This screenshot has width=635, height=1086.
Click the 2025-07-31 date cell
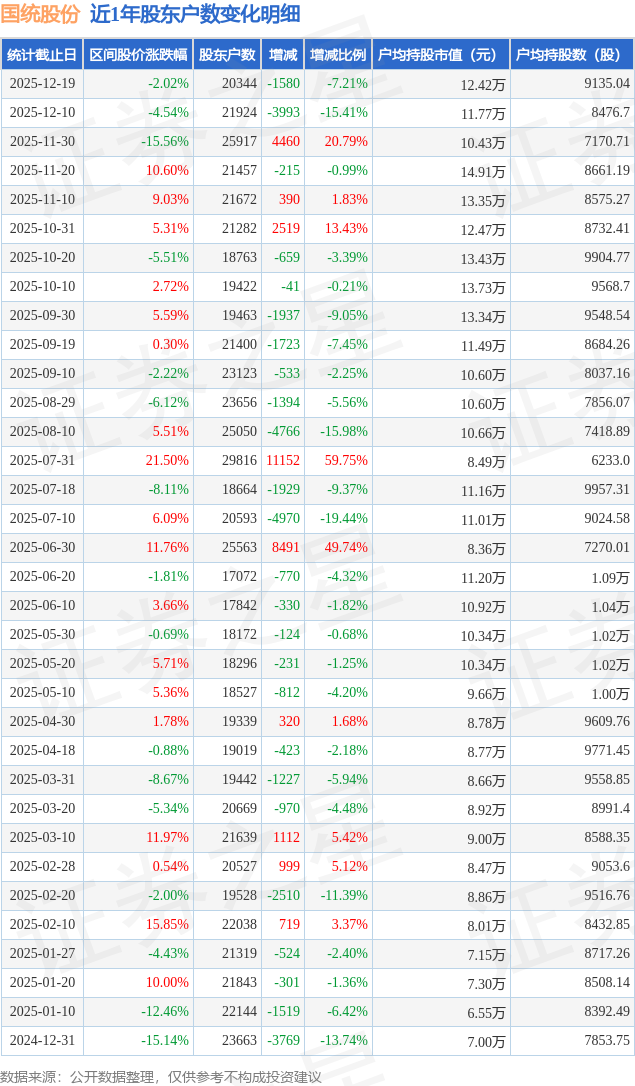(42, 461)
